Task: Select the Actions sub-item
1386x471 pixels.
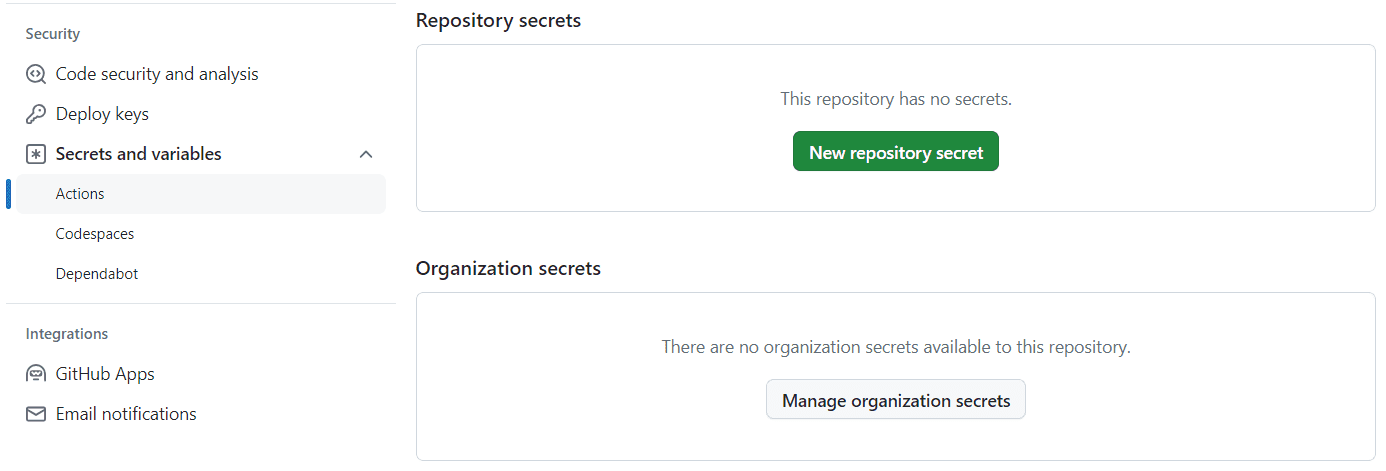Action: (200, 194)
